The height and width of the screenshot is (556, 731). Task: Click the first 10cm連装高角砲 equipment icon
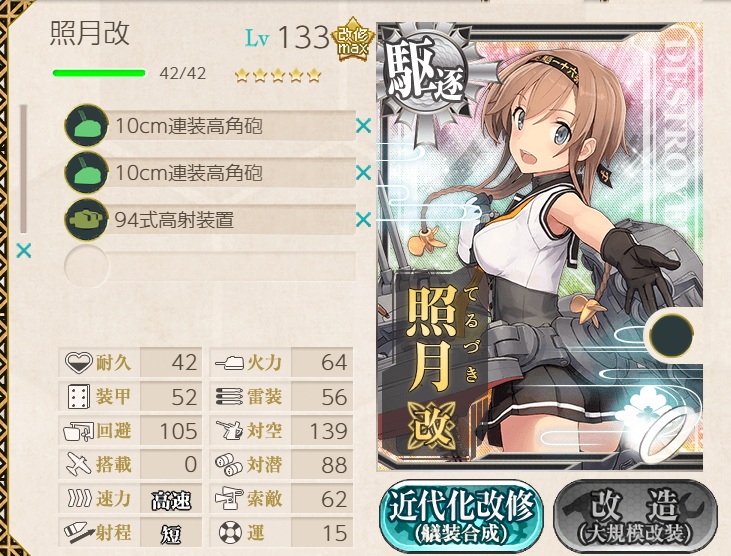coord(86,125)
